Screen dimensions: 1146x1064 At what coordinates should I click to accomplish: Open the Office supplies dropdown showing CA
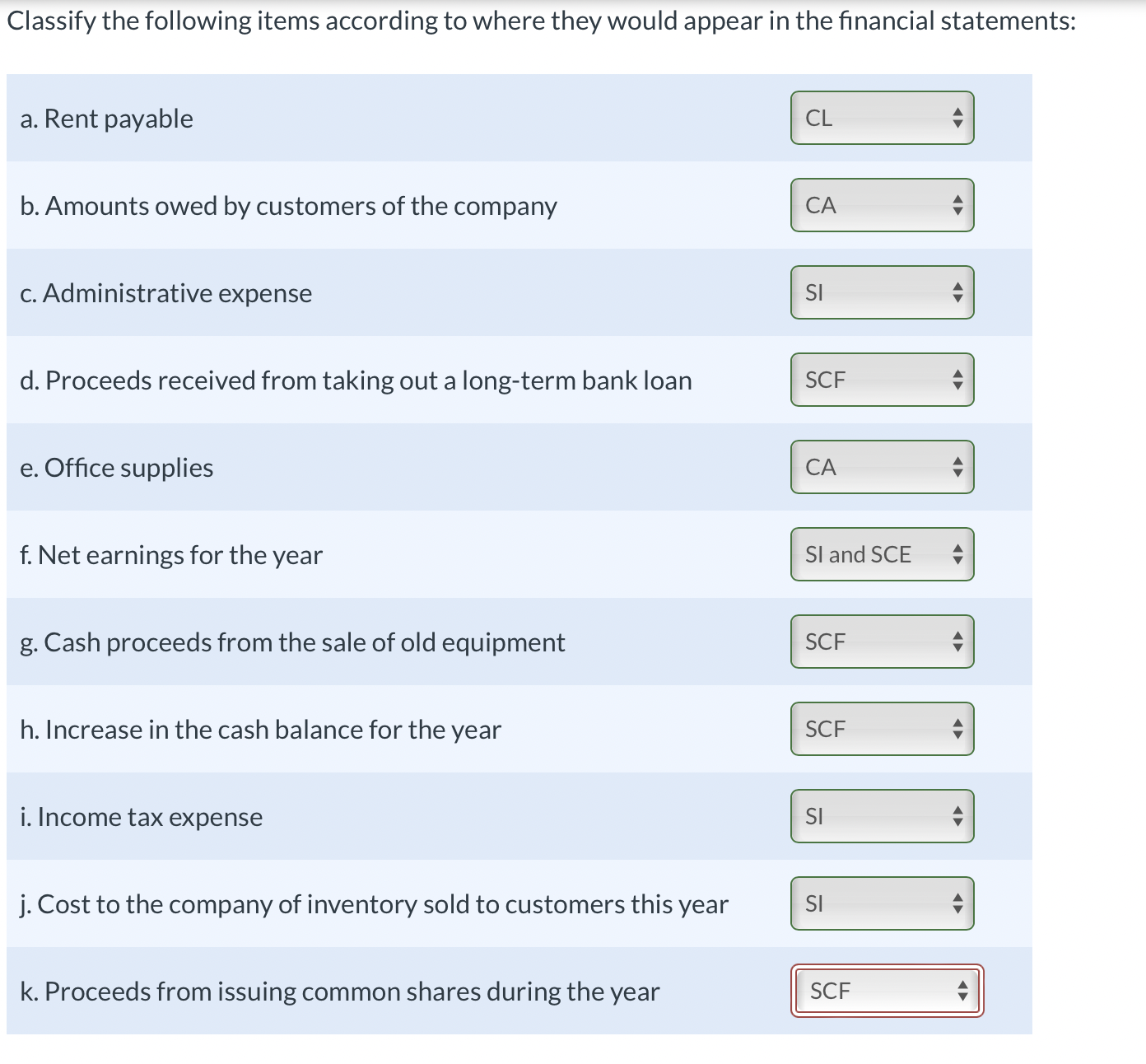(x=881, y=467)
